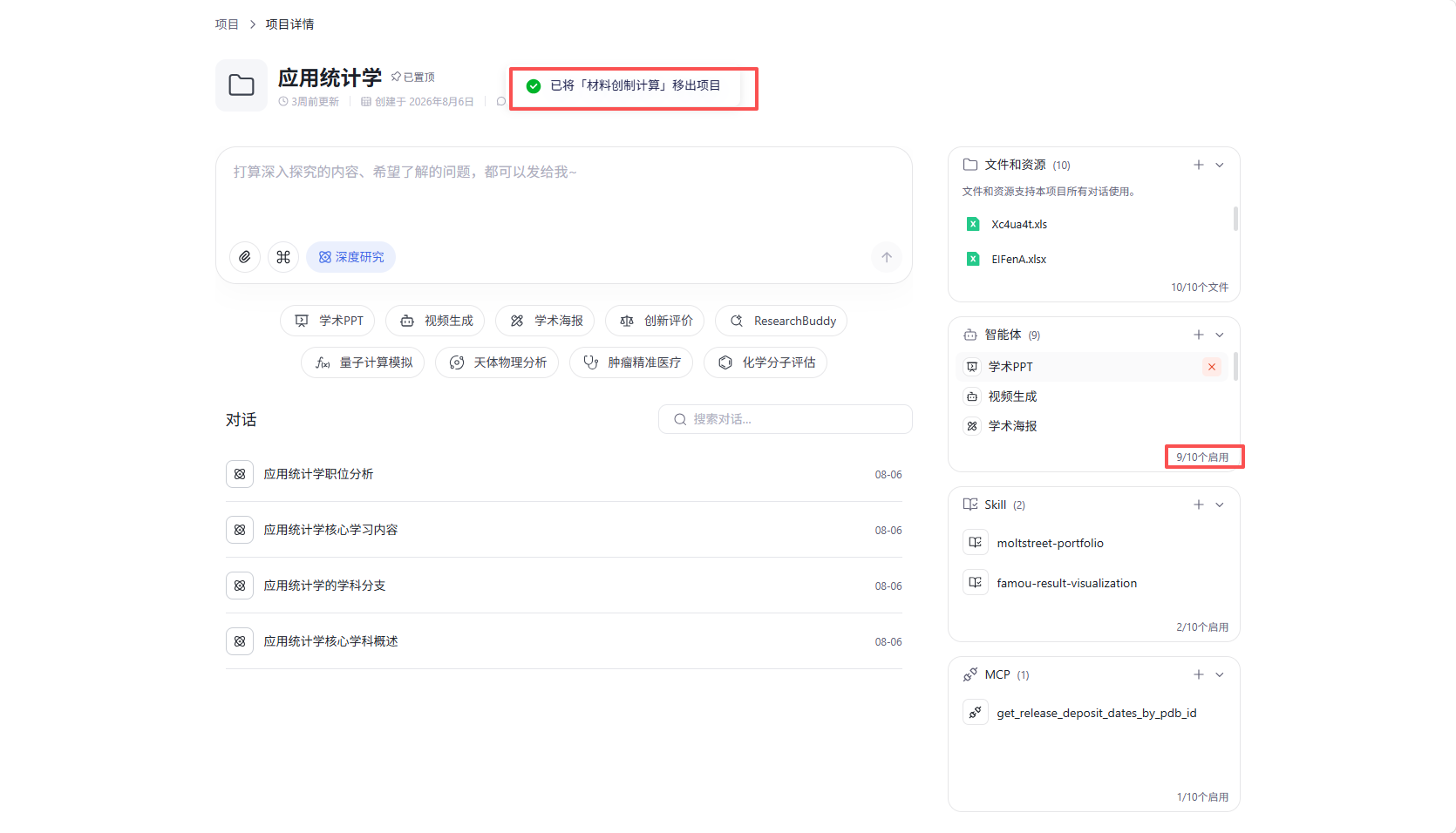Collapse the 智能体 panel chevron

click(1220, 335)
